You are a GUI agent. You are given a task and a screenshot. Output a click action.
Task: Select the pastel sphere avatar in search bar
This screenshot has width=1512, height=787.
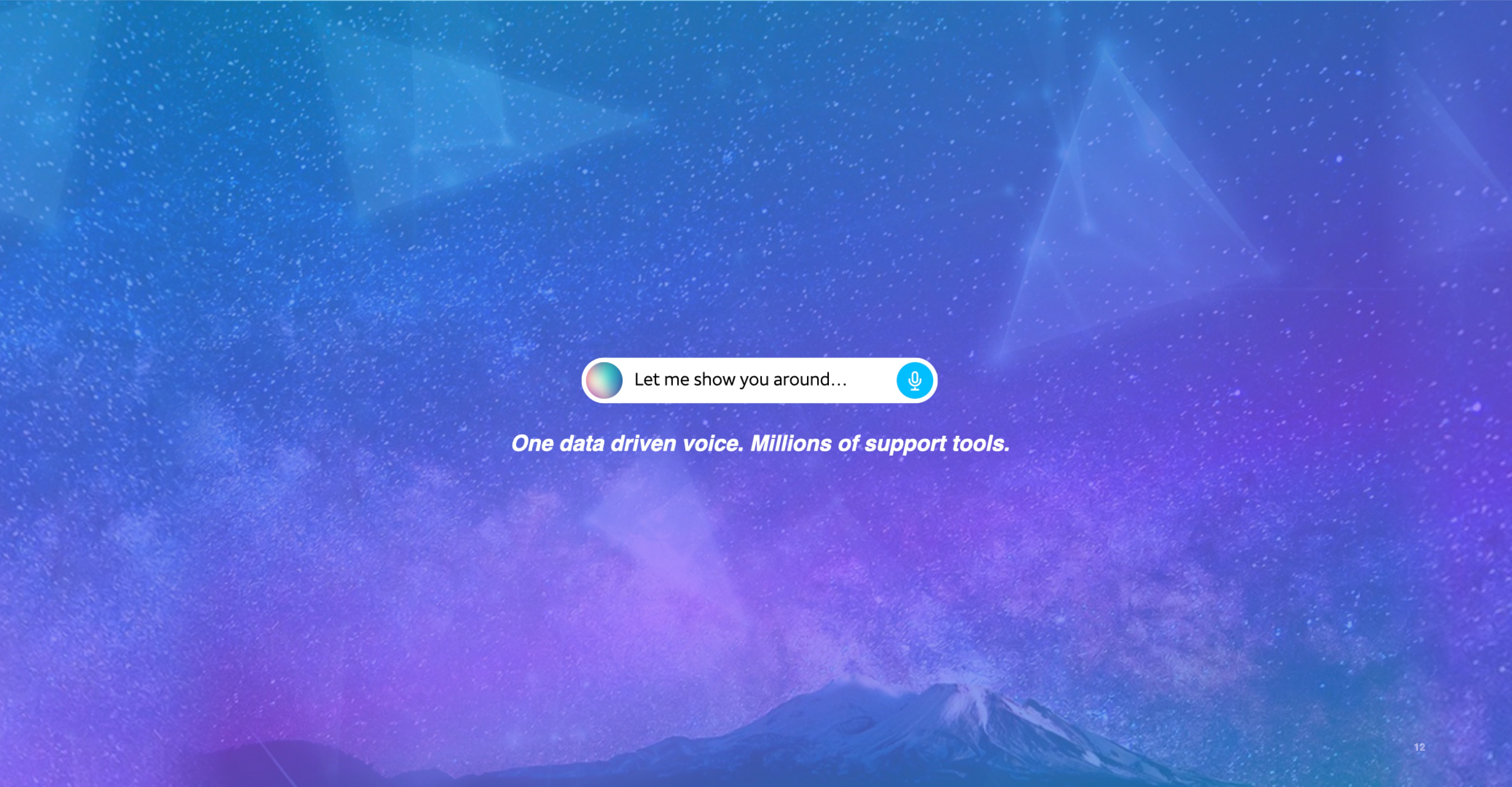coord(604,380)
